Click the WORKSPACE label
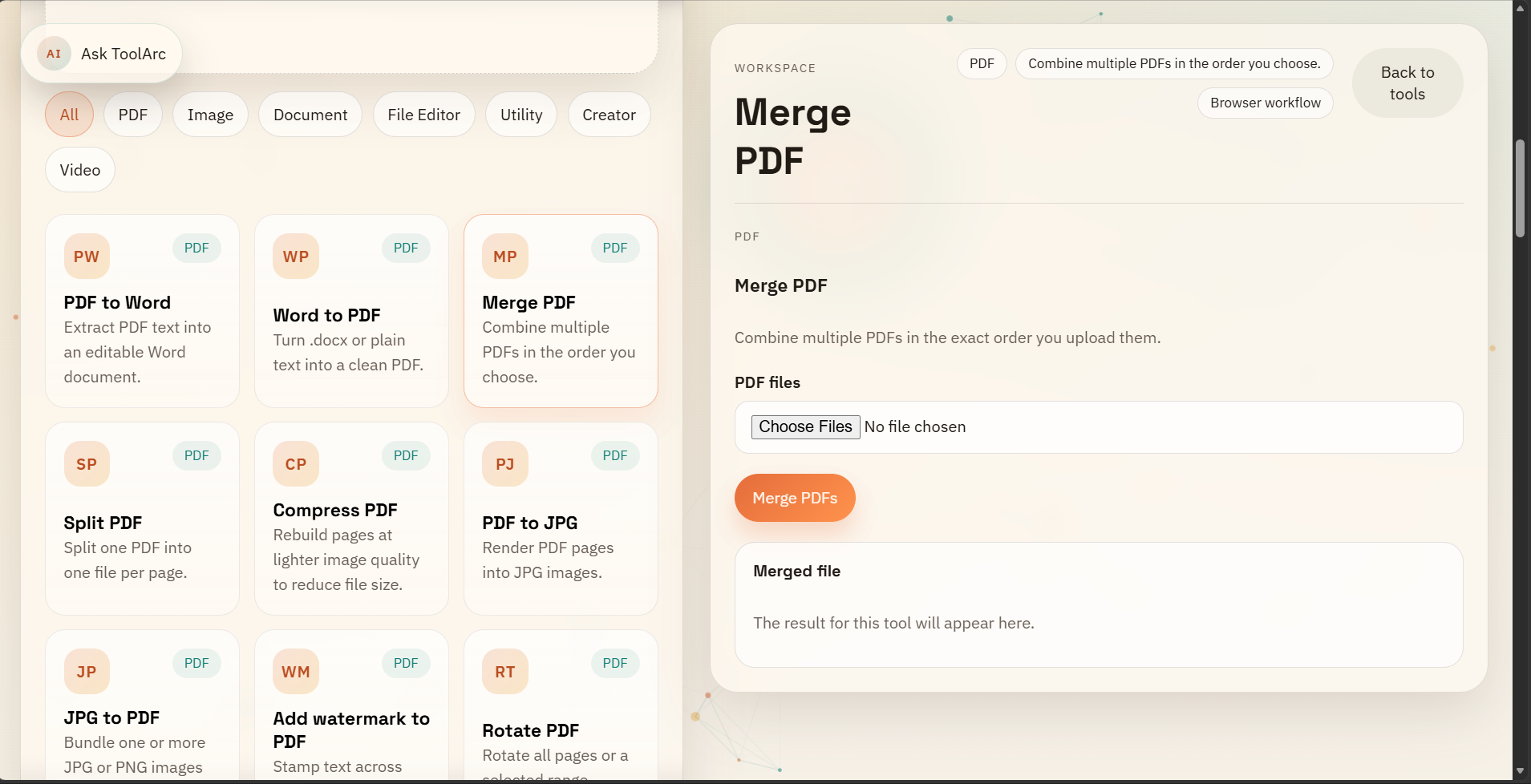 [x=775, y=68]
